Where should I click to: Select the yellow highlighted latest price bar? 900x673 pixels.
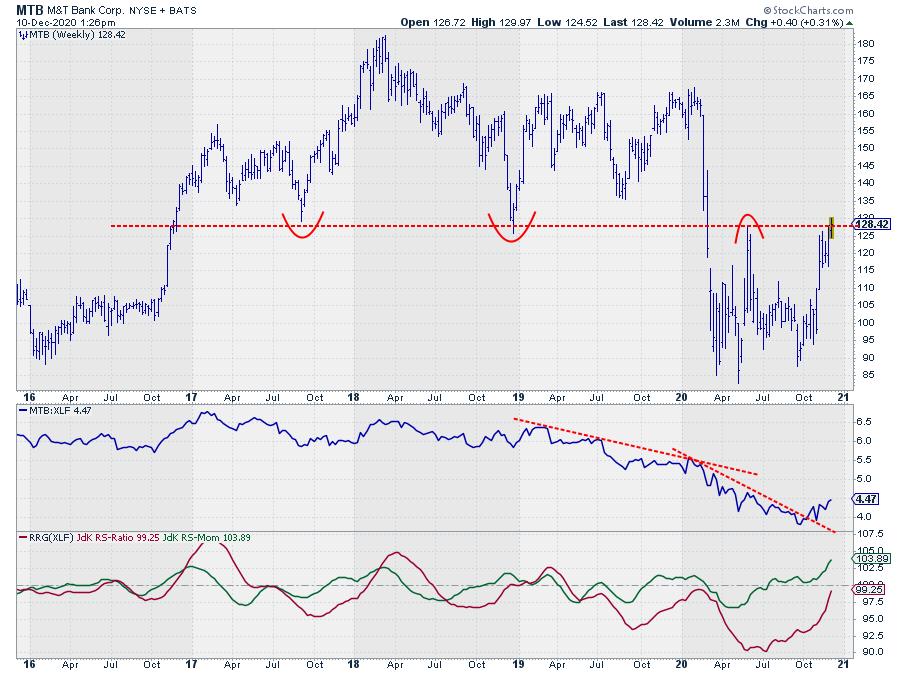tap(831, 226)
